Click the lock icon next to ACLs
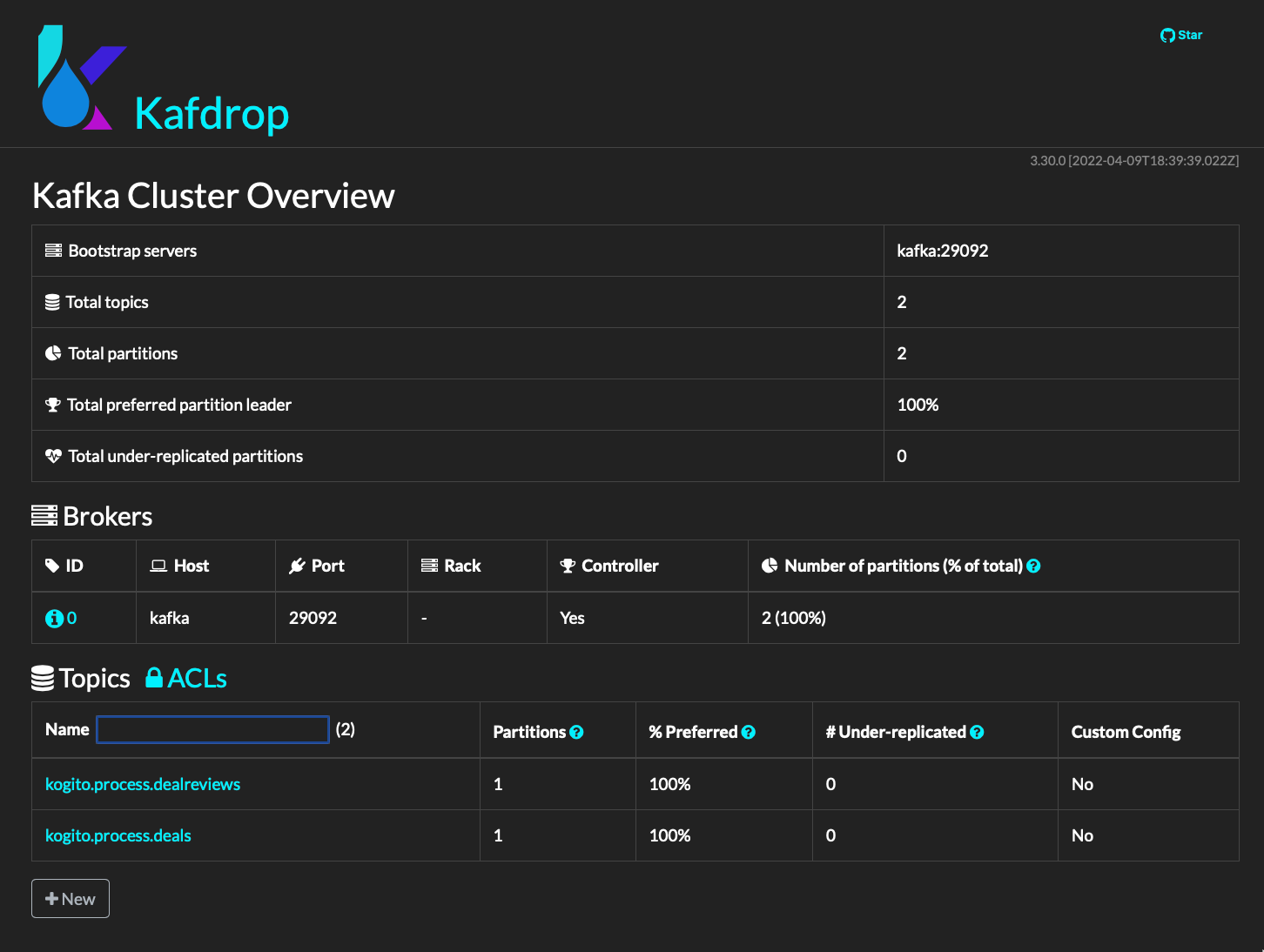 click(154, 678)
